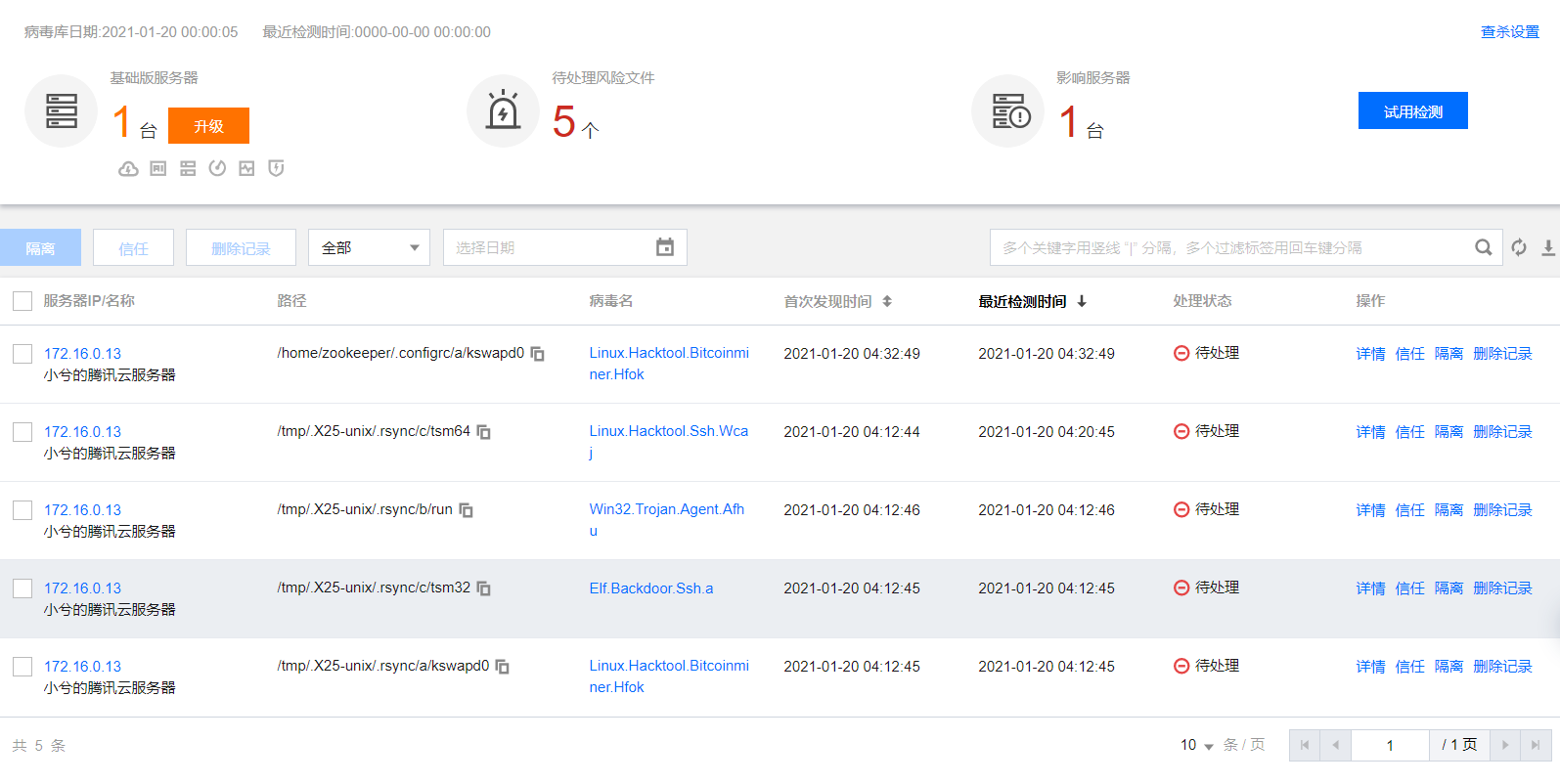Click the stacked server blocks small icon
Screen dimensions: 1560x784
click(188, 169)
